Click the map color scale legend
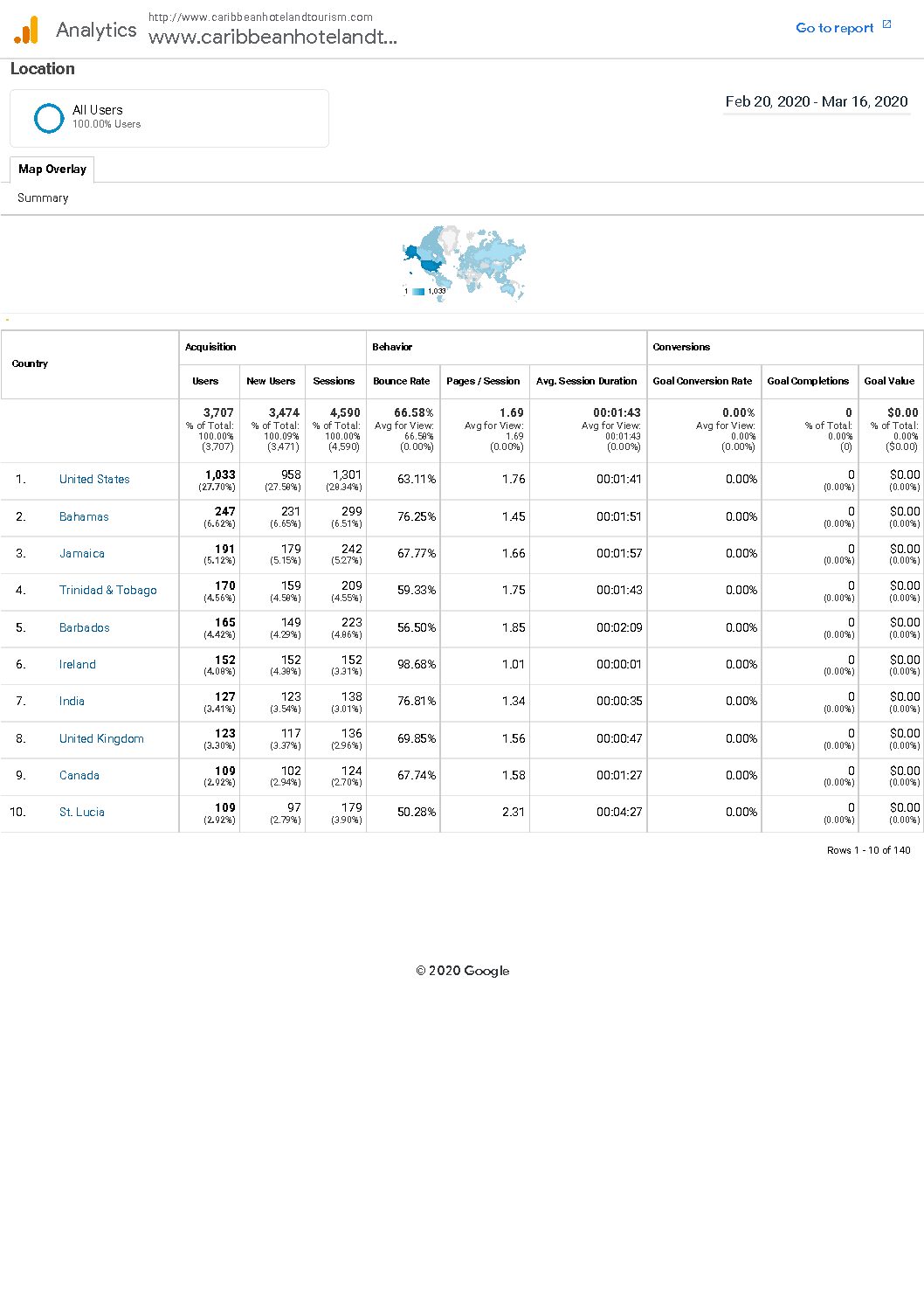The image size is (924, 1308). (x=425, y=291)
